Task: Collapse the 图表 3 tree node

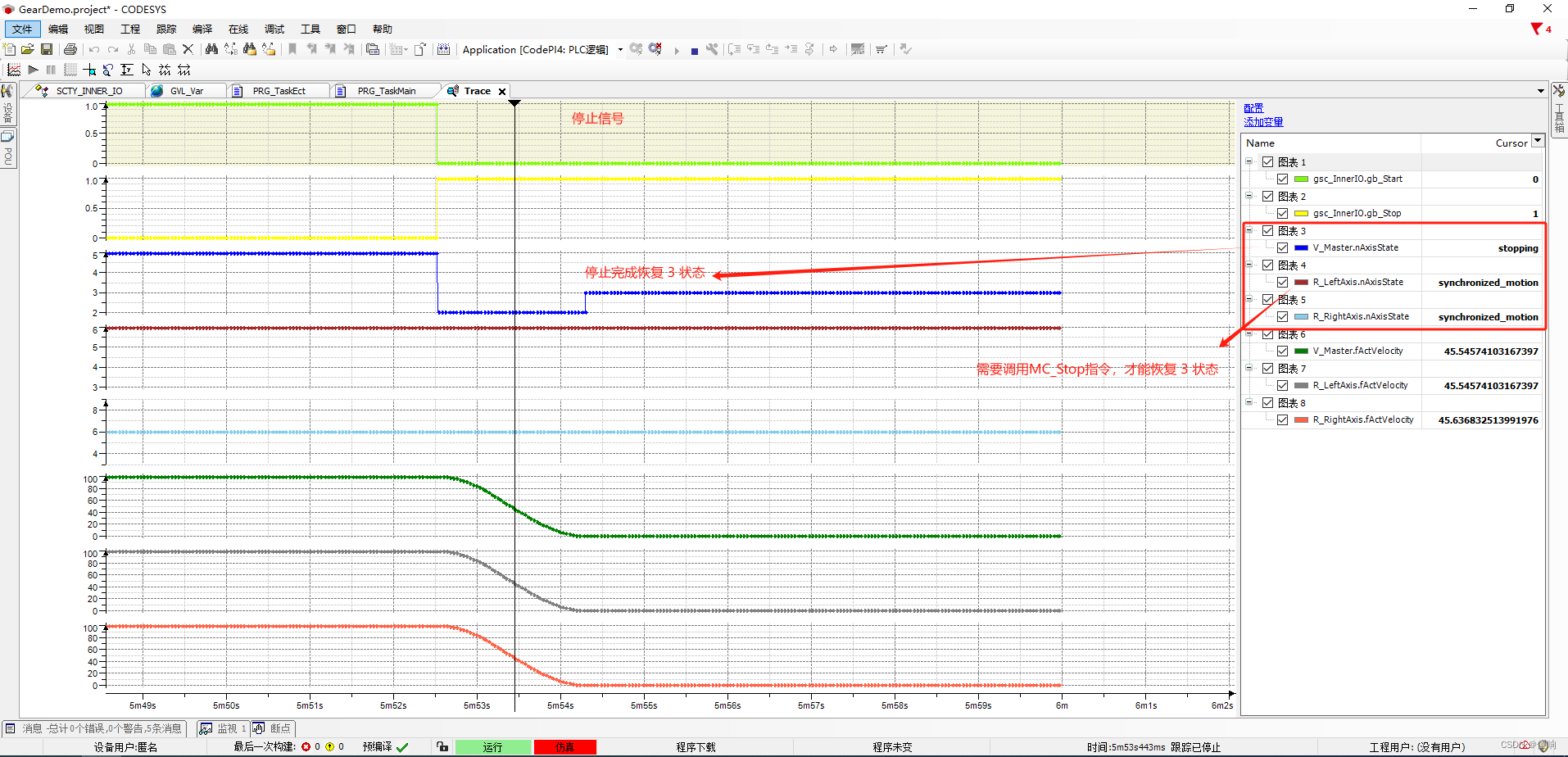Action: (x=1249, y=230)
